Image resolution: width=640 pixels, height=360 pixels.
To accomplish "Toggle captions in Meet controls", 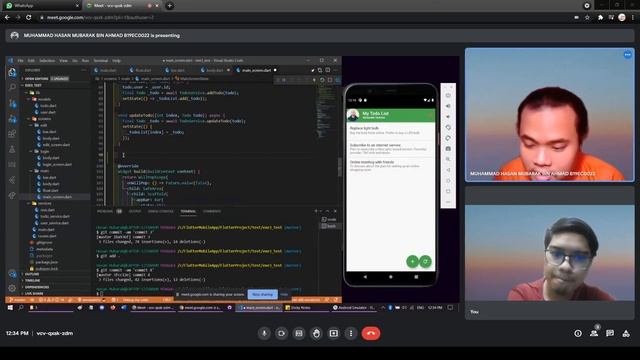I will 299,333.
